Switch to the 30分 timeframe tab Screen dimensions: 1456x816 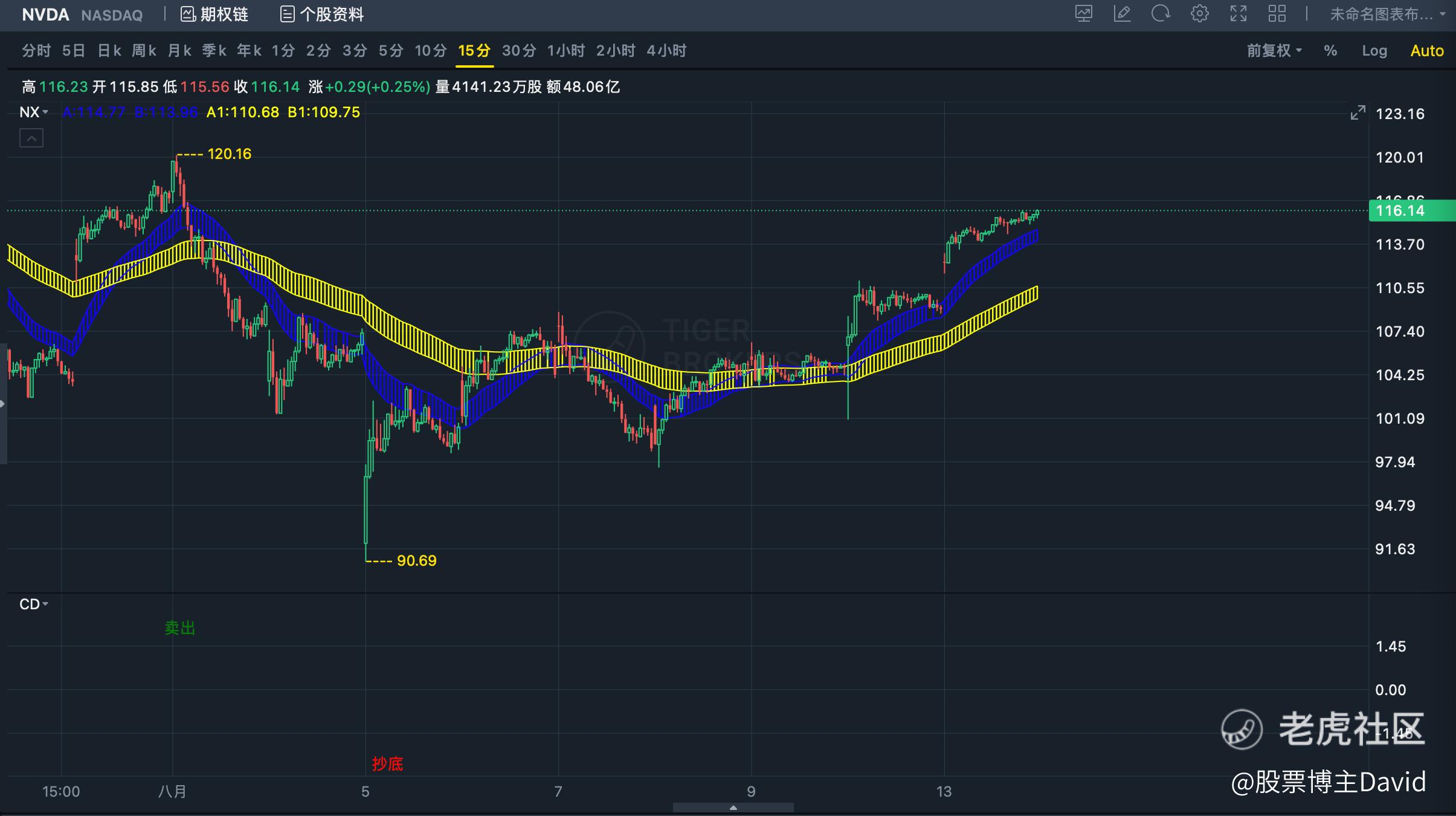(x=518, y=51)
